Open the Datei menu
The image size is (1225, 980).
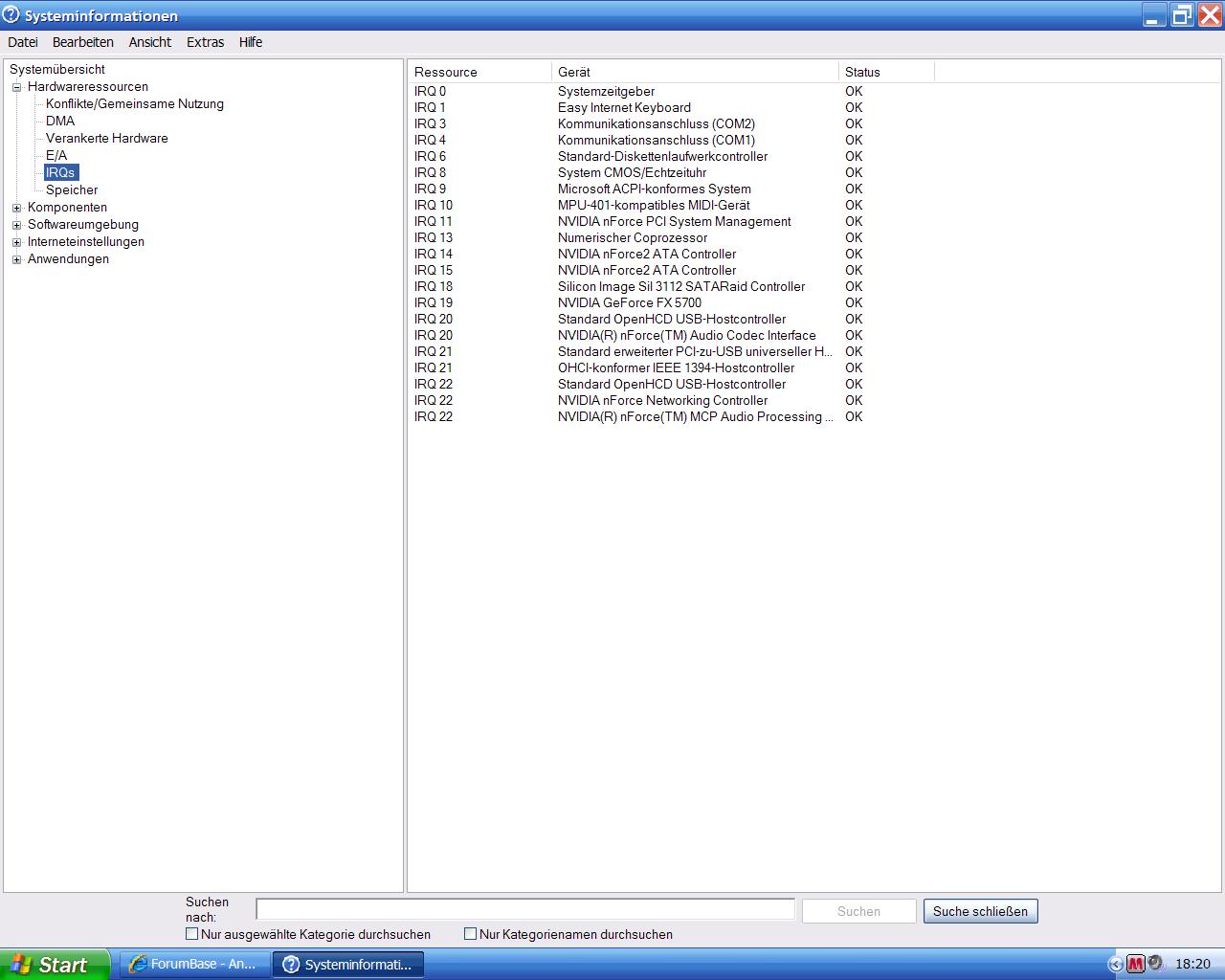pos(23,42)
